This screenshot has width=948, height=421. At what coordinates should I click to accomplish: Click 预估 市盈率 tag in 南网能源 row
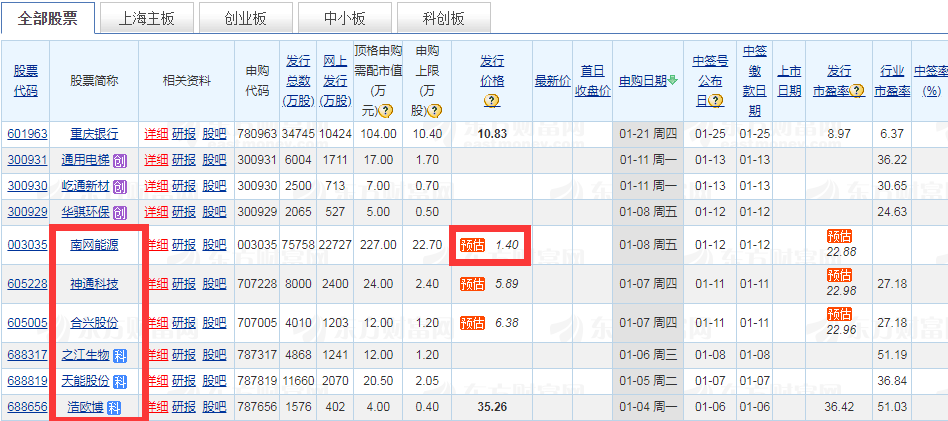[x=839, y=237]
